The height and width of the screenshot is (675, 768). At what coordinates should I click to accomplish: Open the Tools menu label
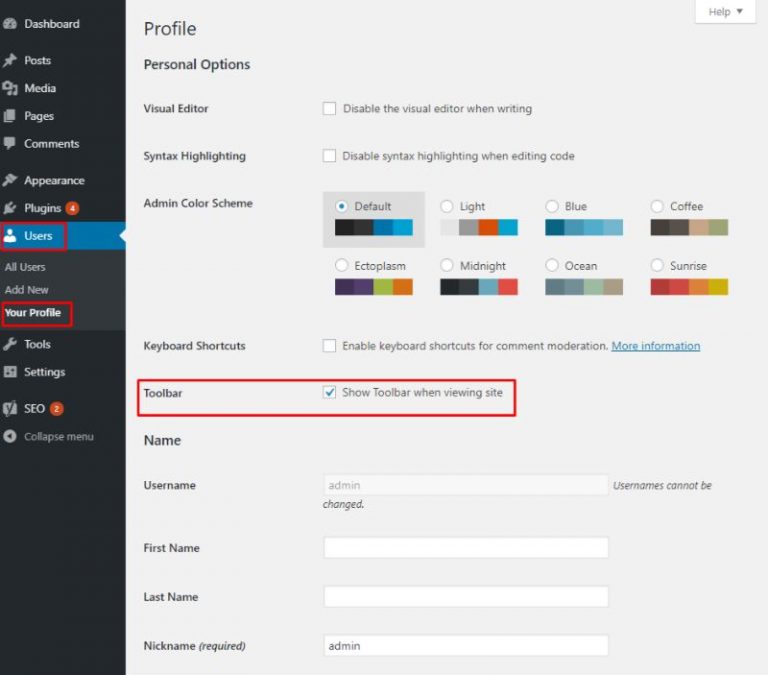pos(37,344)
